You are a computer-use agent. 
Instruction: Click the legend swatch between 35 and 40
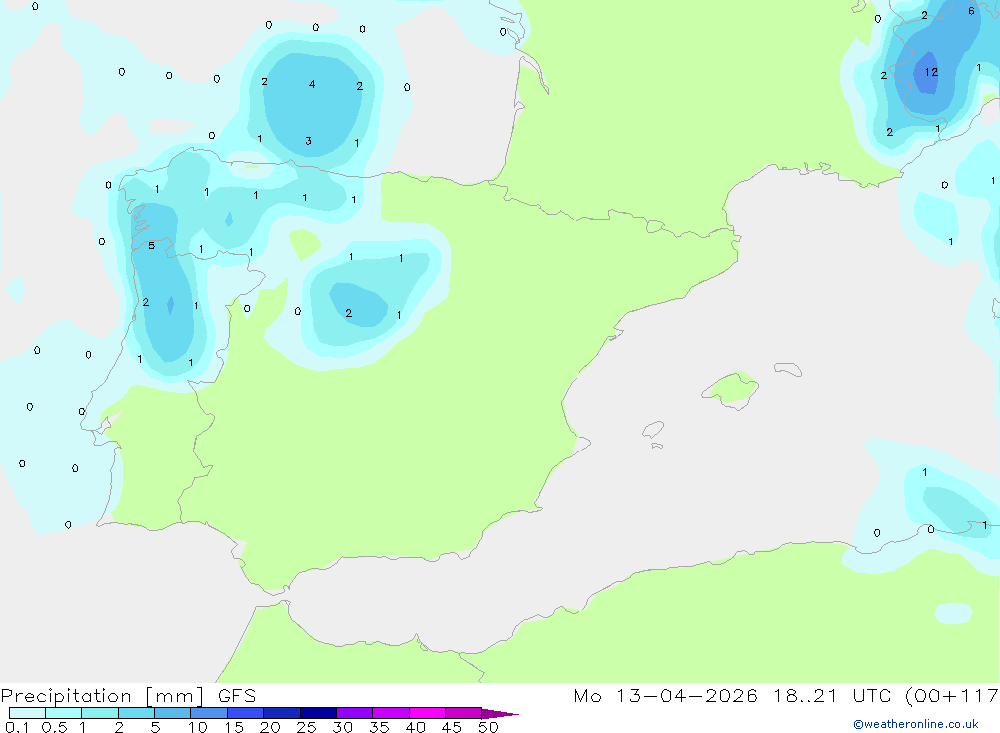click(390, 713)
